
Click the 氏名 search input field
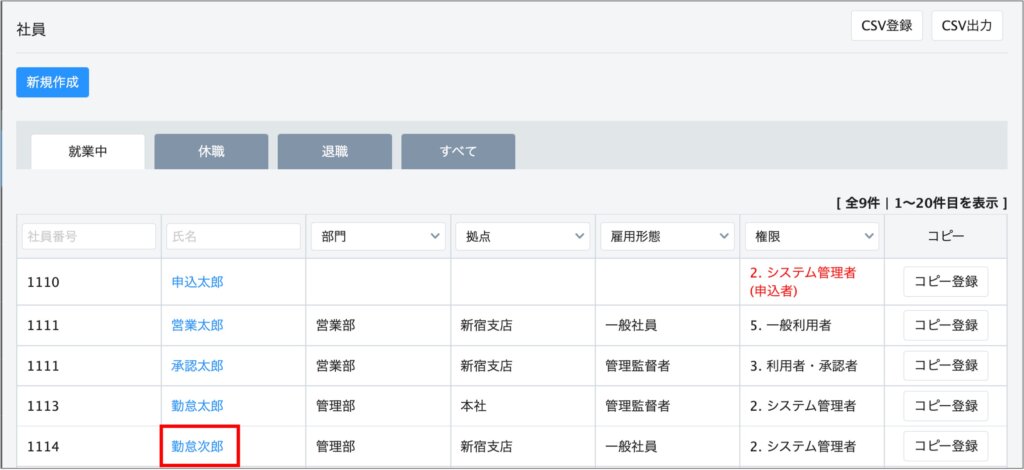click(233, 237)
